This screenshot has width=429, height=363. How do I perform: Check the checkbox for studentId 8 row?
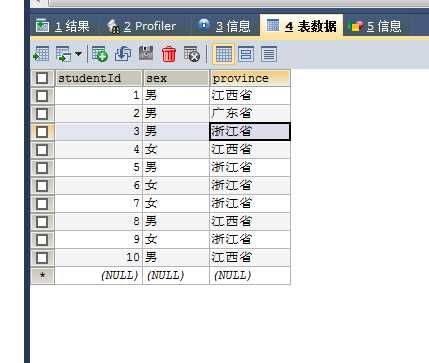pyautogui.click(x=42, y=222)
